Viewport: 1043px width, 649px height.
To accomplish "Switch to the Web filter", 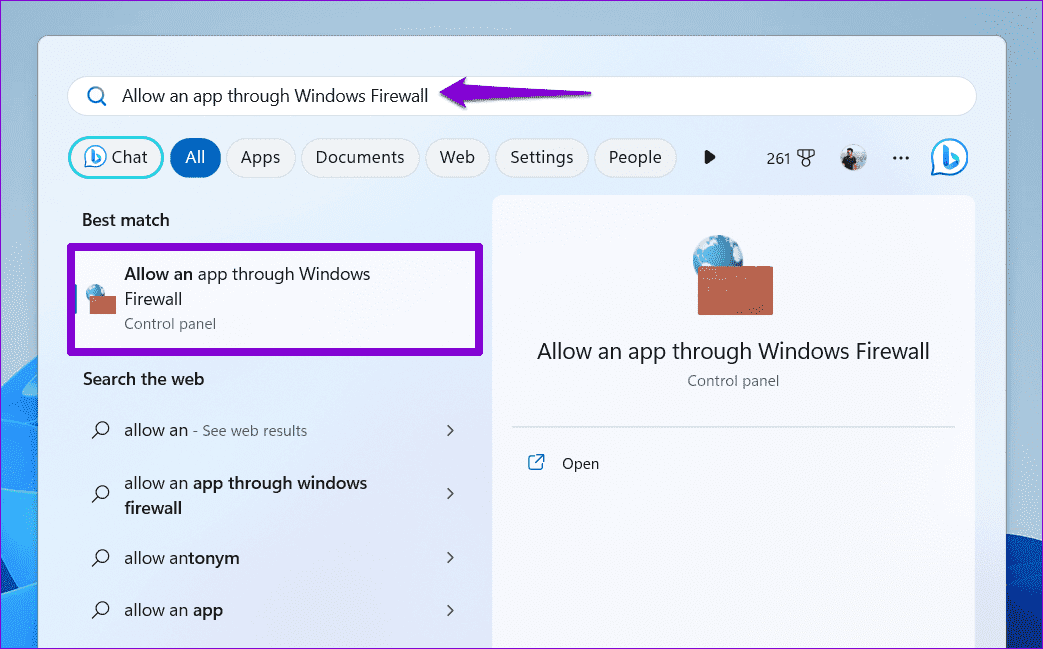I will [457, 158].
